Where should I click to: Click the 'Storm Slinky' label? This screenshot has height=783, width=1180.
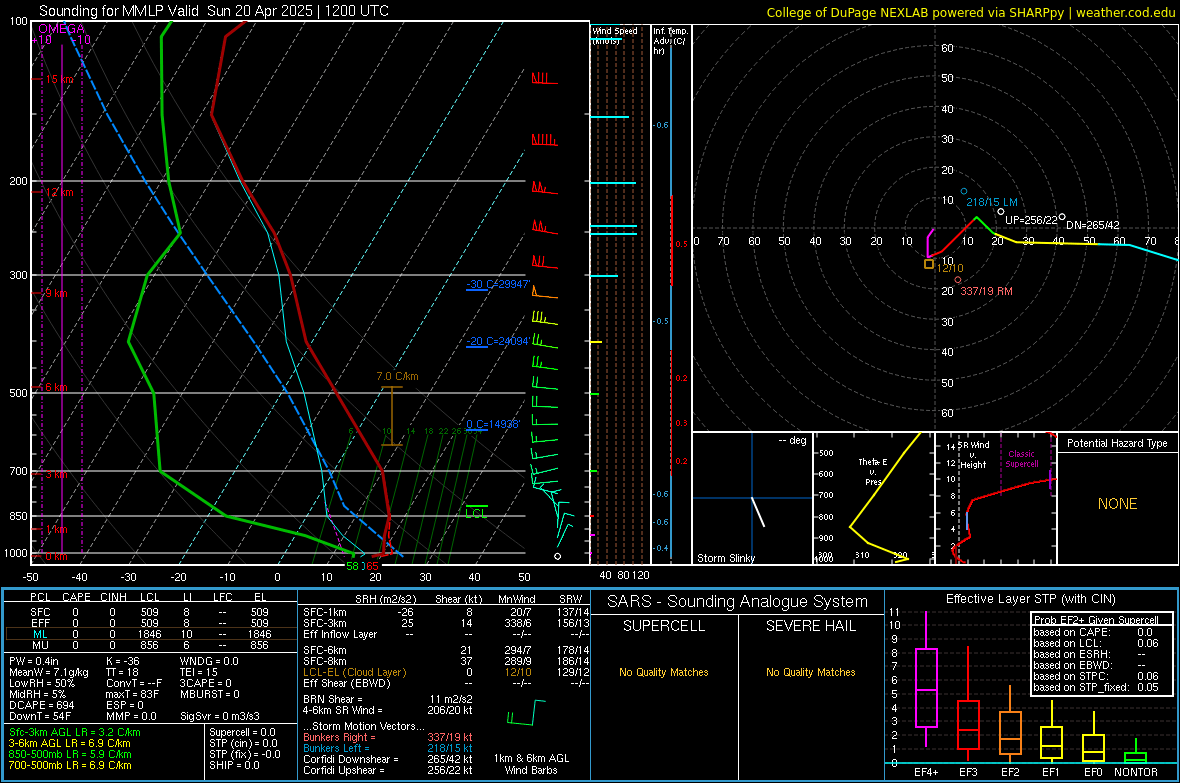coord(726,558)
